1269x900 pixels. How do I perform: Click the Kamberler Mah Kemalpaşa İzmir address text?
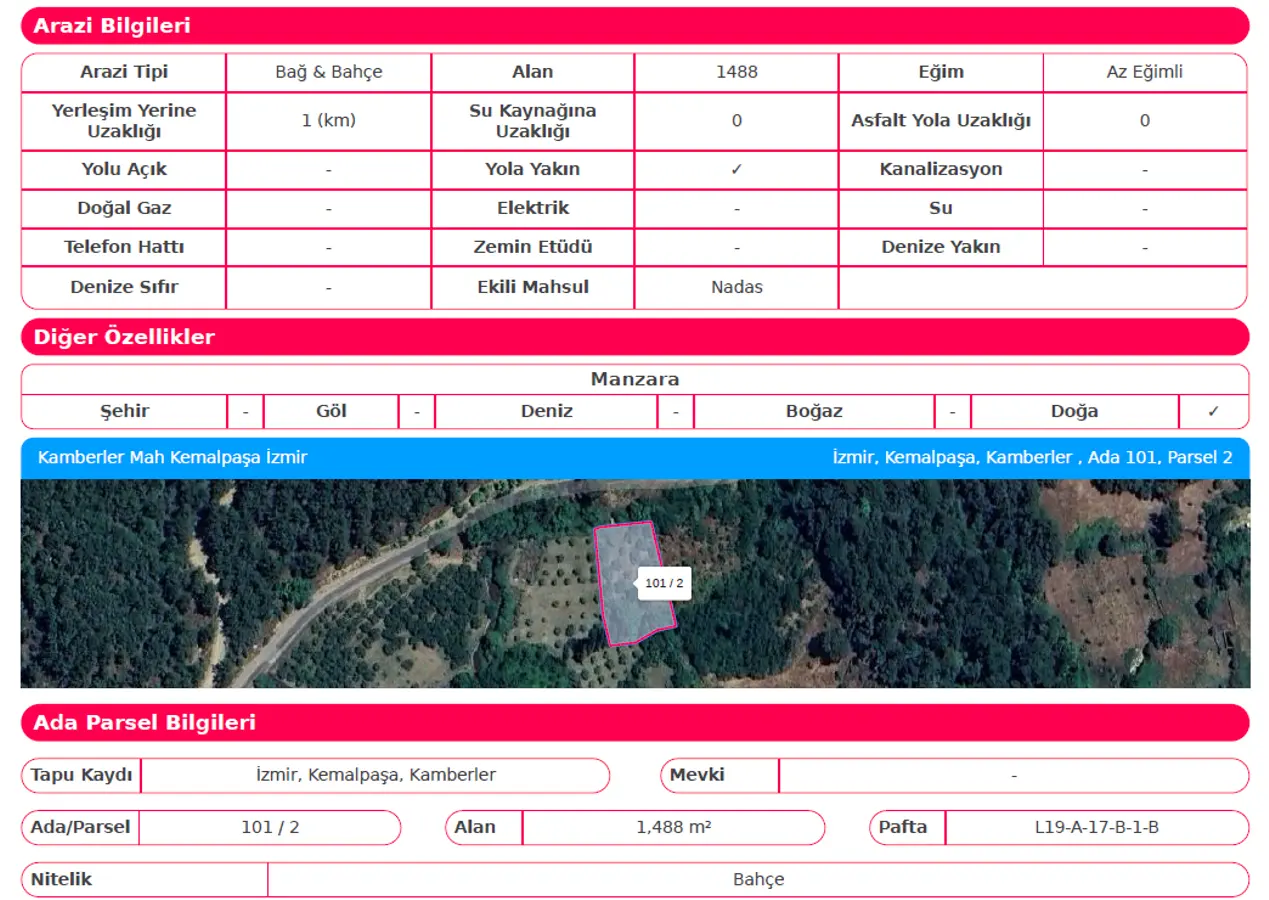click(172, 458)
